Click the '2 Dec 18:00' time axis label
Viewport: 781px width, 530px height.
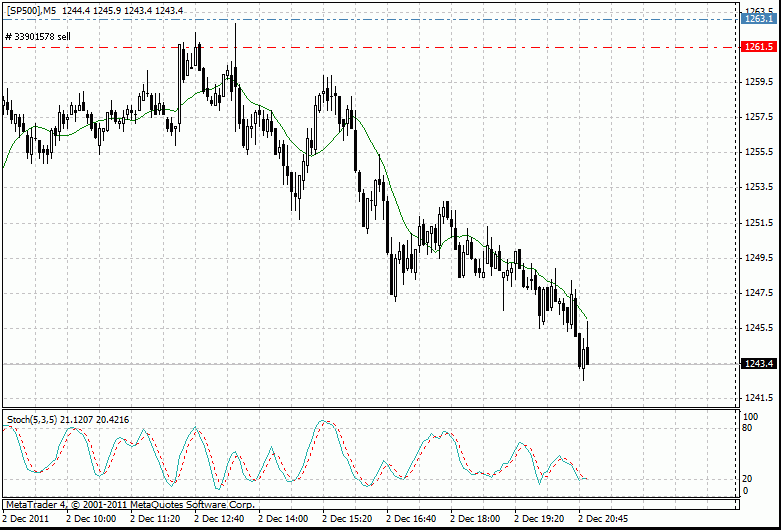tap(475, 519)
